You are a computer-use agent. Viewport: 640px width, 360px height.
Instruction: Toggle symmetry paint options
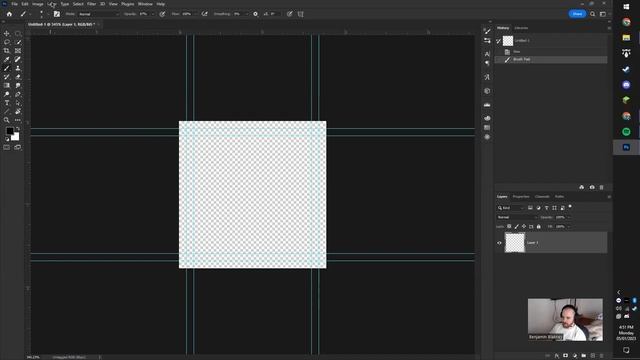point(301,14)
